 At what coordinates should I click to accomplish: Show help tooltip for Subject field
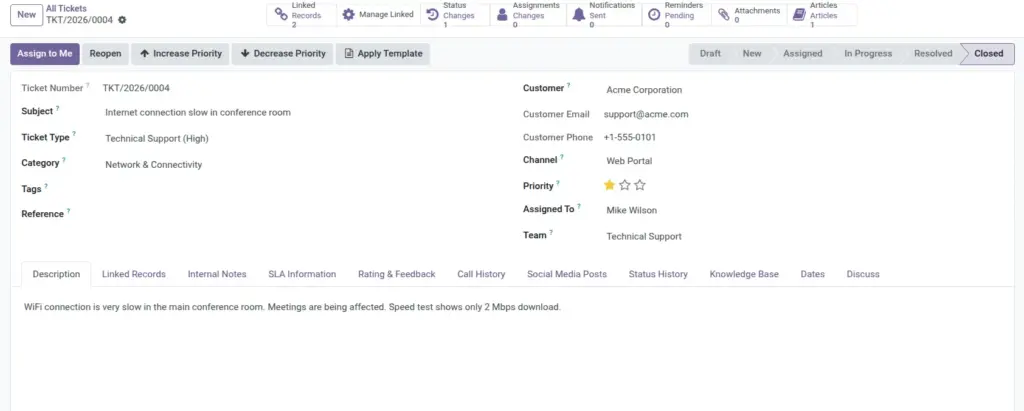57,108
